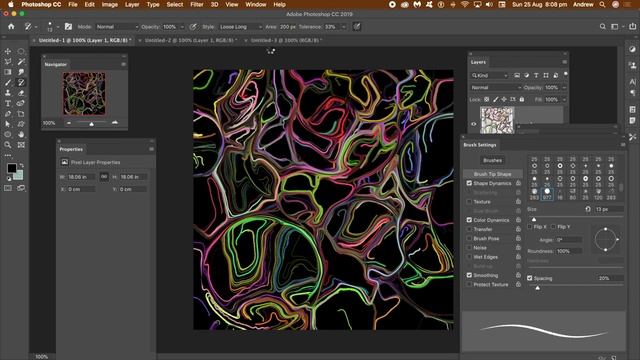Toggle the Smoothing checkbox
640x360 pixels.
(x=469, y=276)
